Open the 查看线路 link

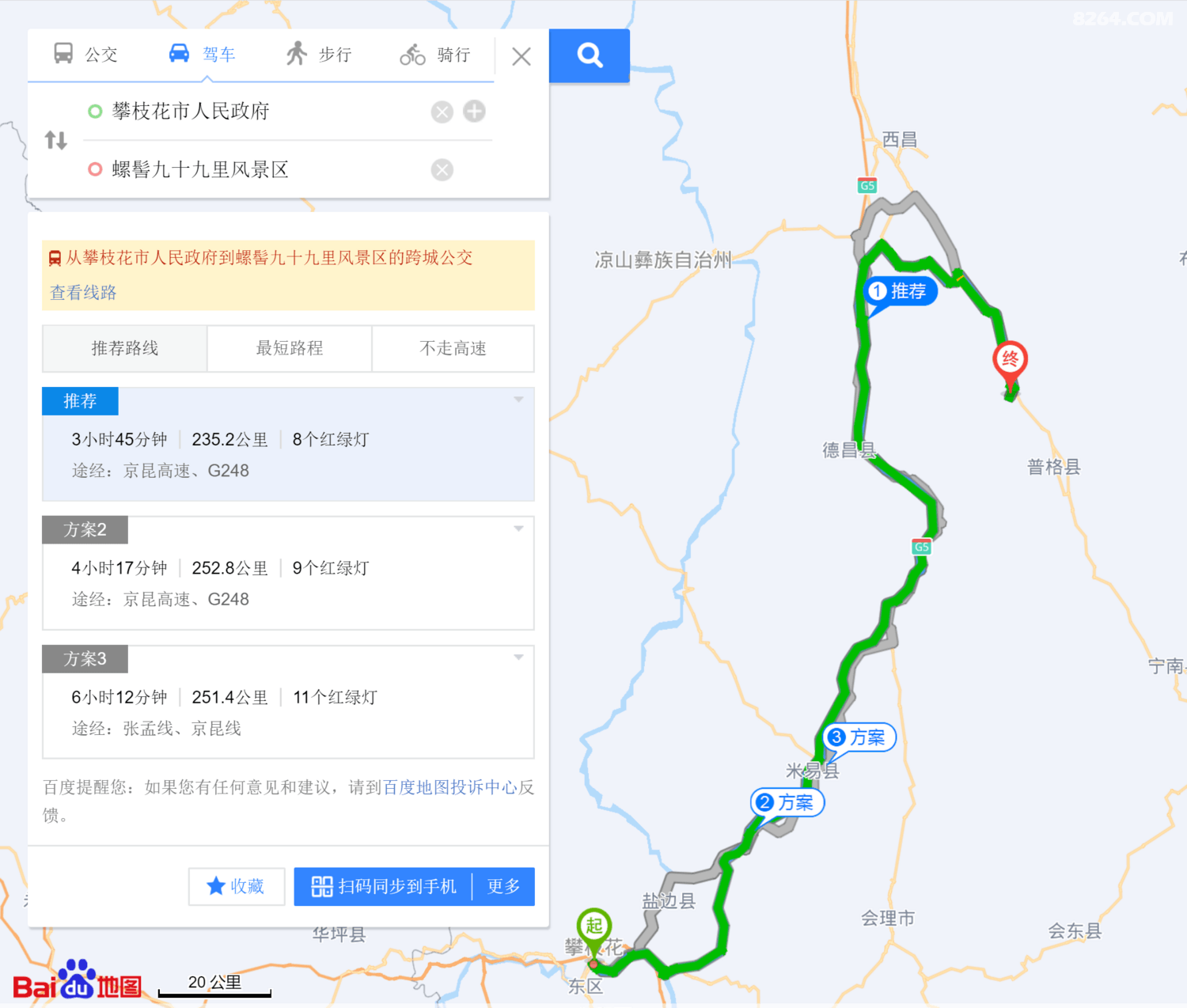[x=83, y=293]
